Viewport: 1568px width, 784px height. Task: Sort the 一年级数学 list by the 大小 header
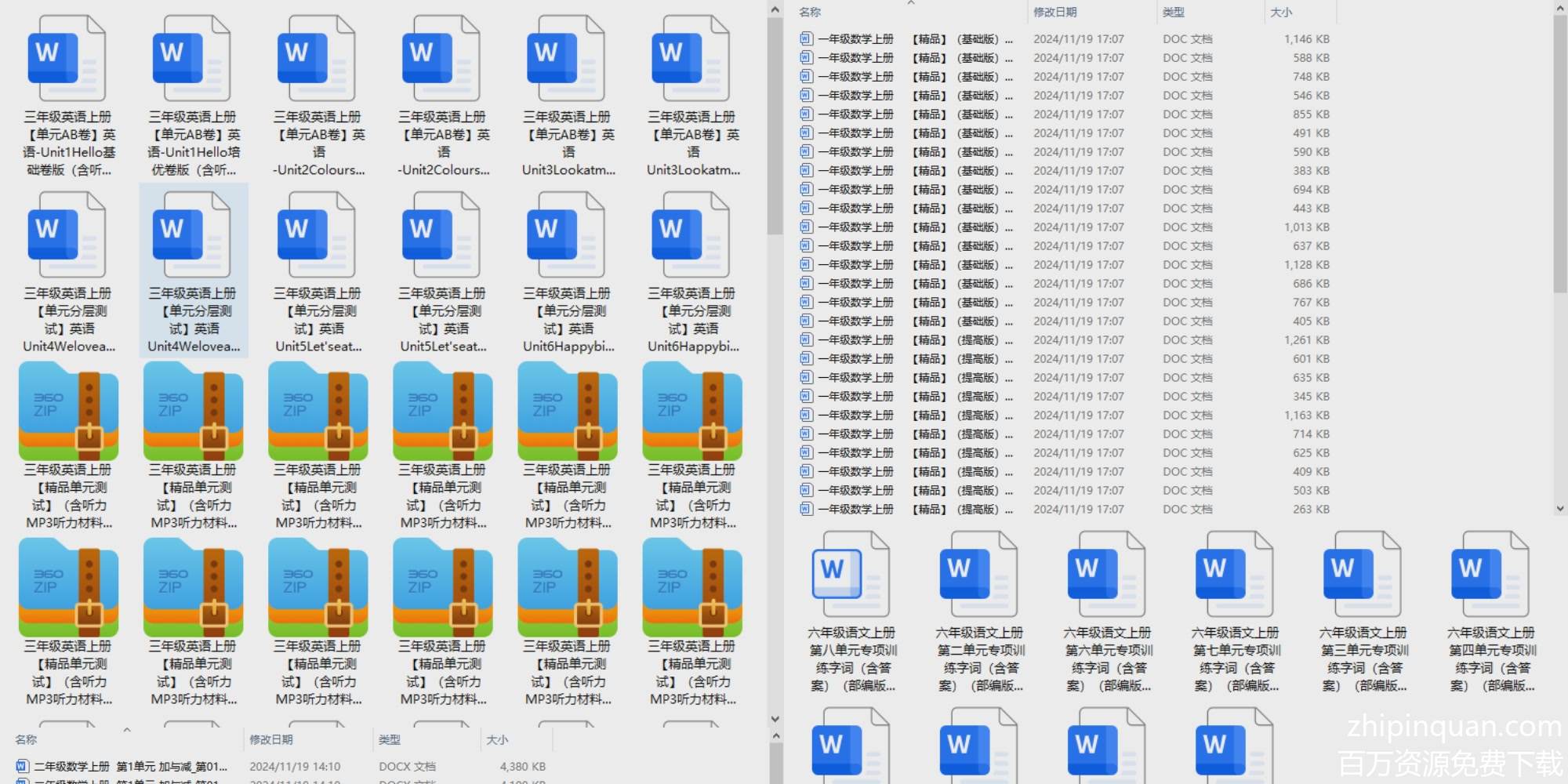1281,12
